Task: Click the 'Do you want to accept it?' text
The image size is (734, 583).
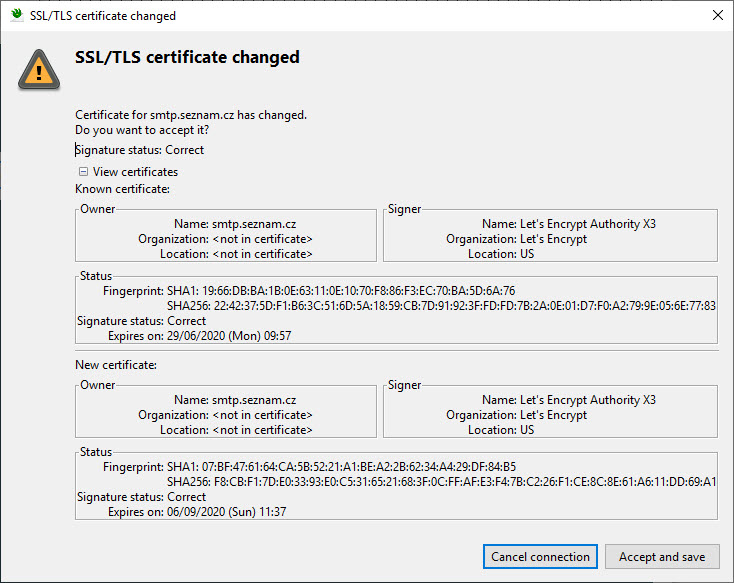Action: point(142,130)
